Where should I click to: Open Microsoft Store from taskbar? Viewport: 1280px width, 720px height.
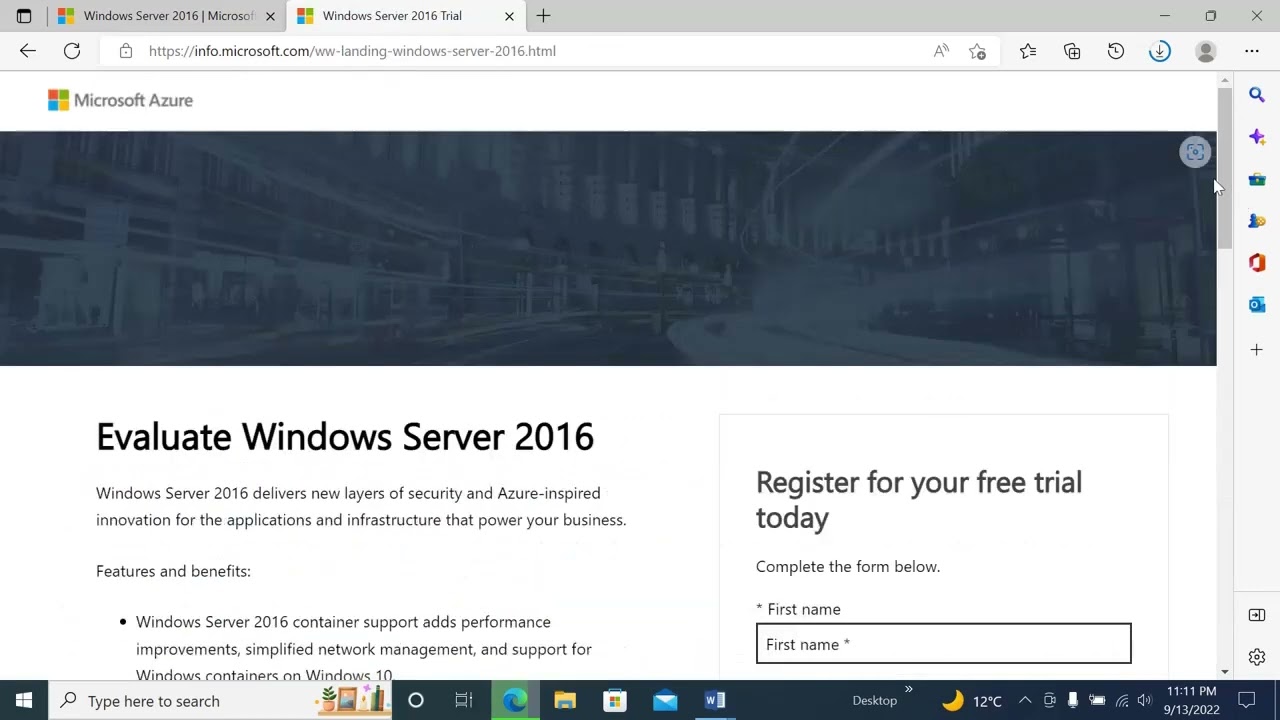click(x=615, y=700)
